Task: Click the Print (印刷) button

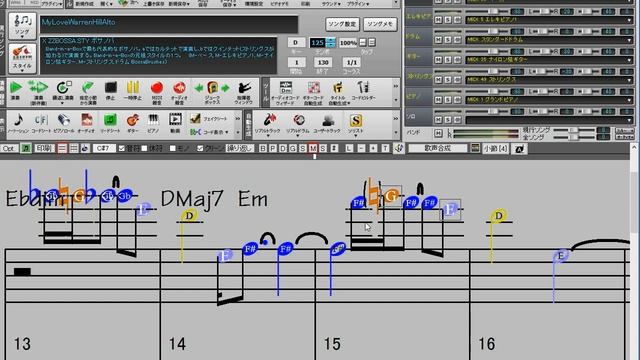Action: (43, 149)
